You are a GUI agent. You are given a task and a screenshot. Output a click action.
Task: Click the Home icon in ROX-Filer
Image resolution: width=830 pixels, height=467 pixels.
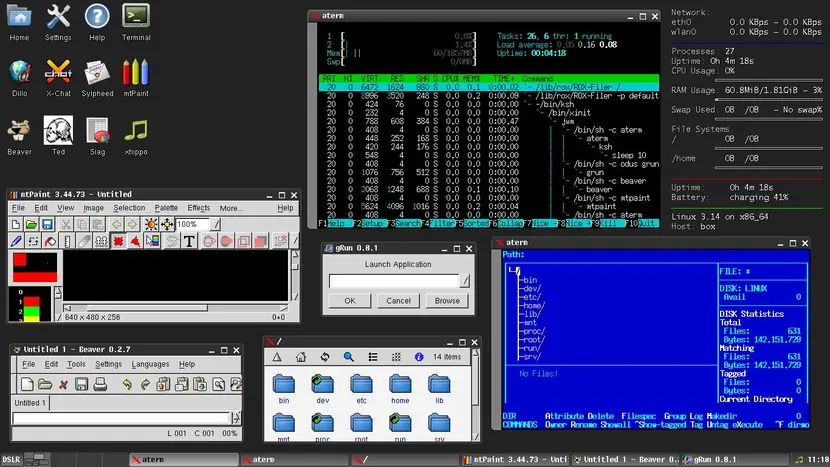(301, 357)
